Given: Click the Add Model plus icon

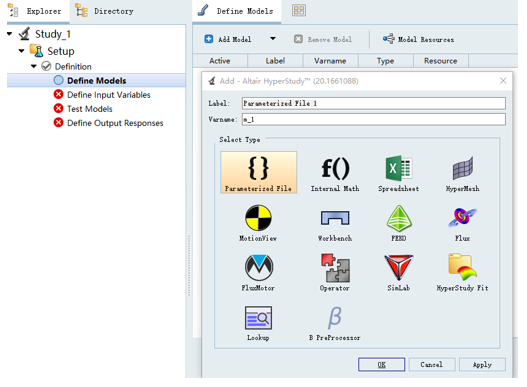Looking at the screenshot, I should click(209, 39).
